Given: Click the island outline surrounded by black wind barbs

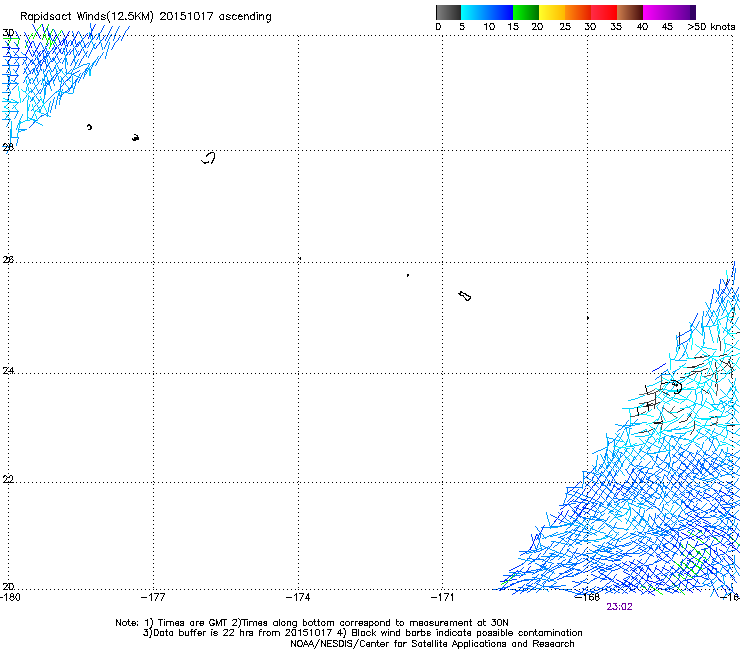Looking at the screenshot, I should click(x=677, y=387).
